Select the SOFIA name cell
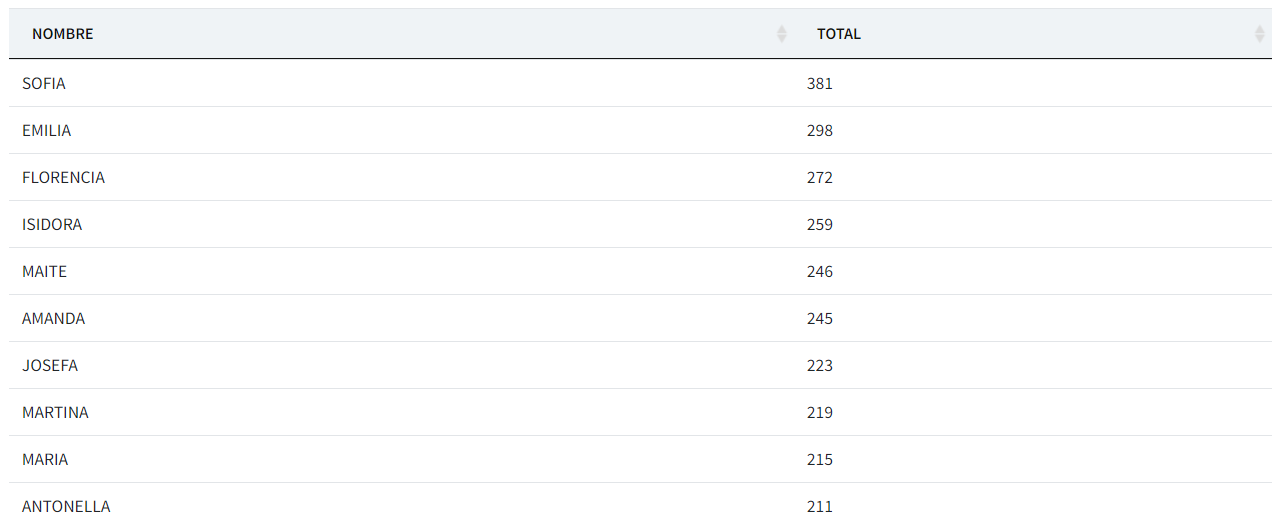The image size is (1281, 525). point(44,84)
